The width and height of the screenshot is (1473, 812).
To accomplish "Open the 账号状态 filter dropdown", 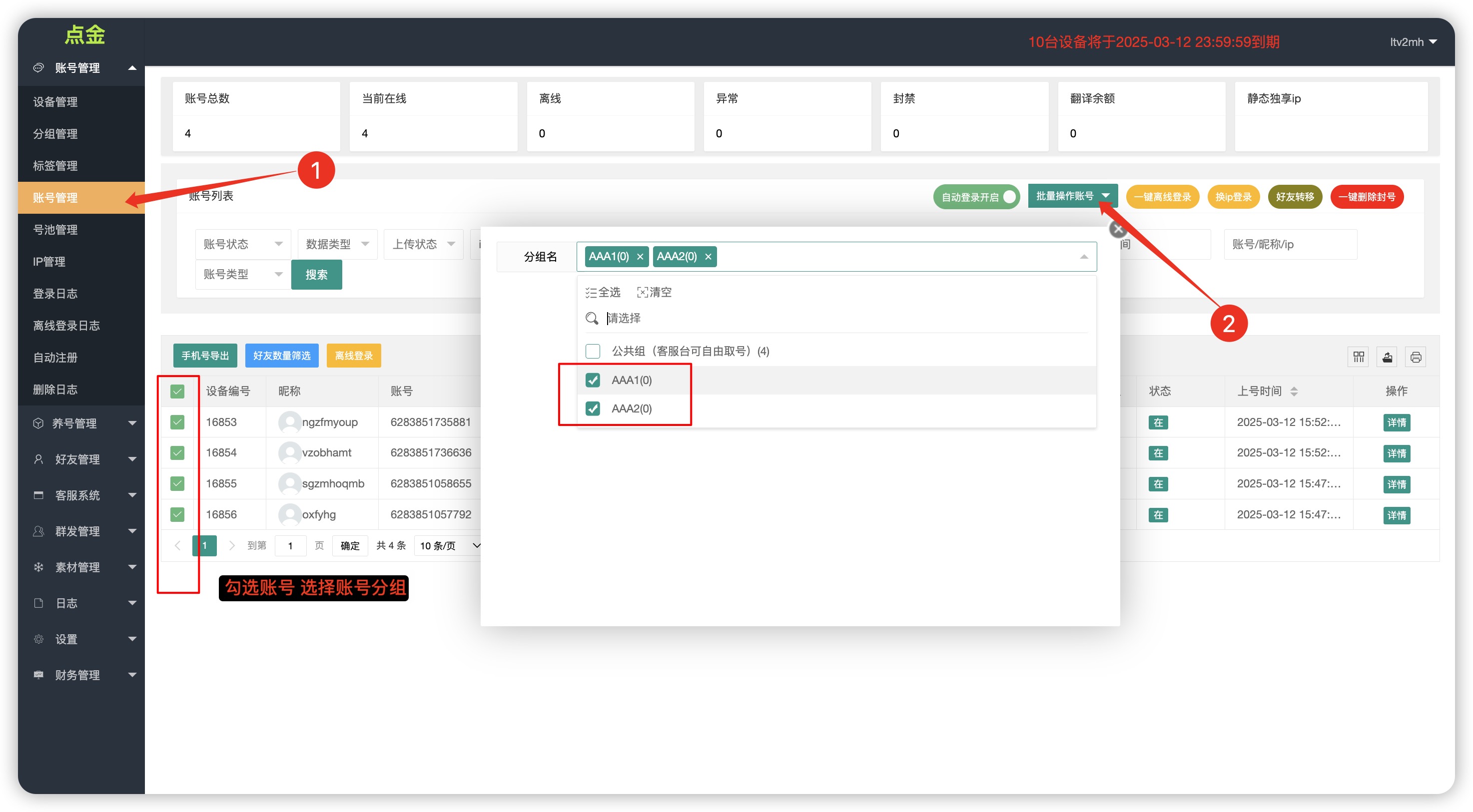I will coord(243,244).
